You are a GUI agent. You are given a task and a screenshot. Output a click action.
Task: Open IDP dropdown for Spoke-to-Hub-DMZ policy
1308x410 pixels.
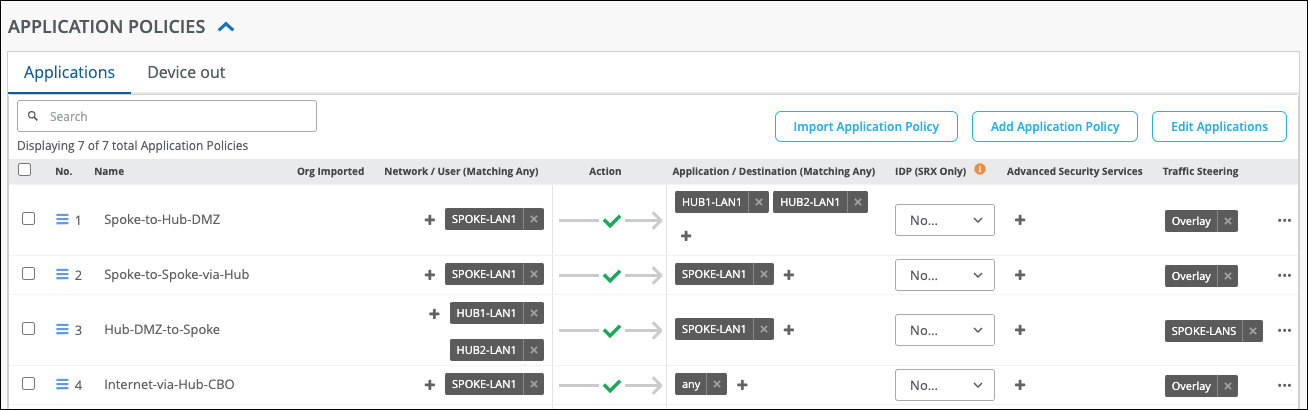coord(944,220)
